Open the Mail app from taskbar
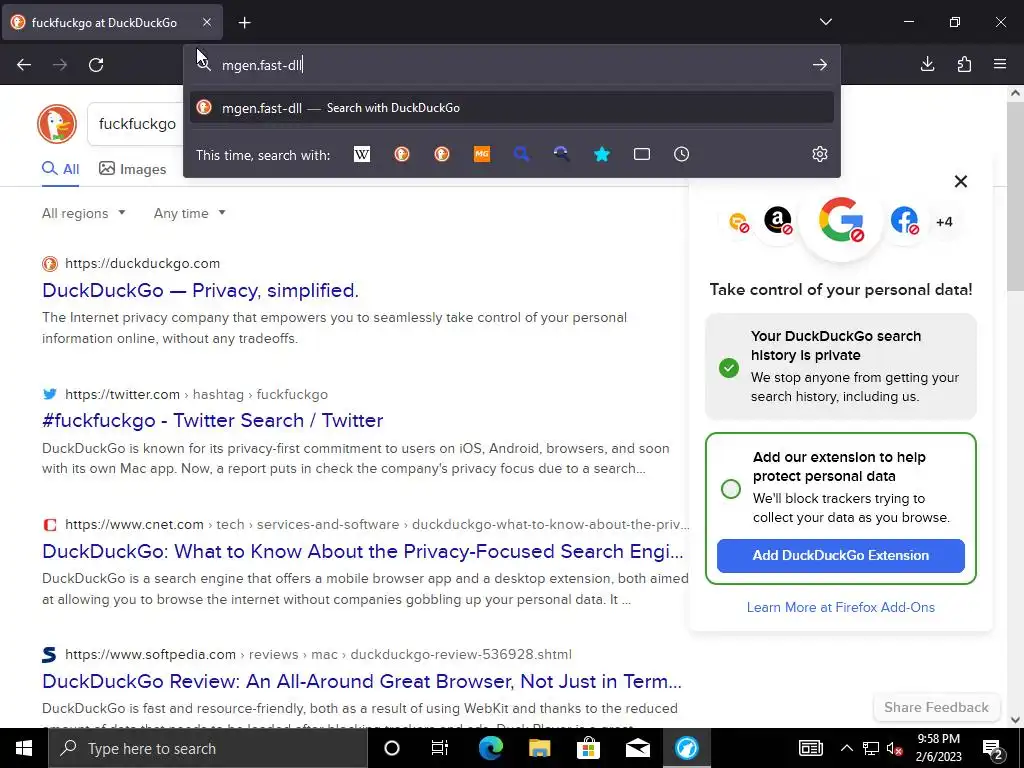 coord(637,748)
